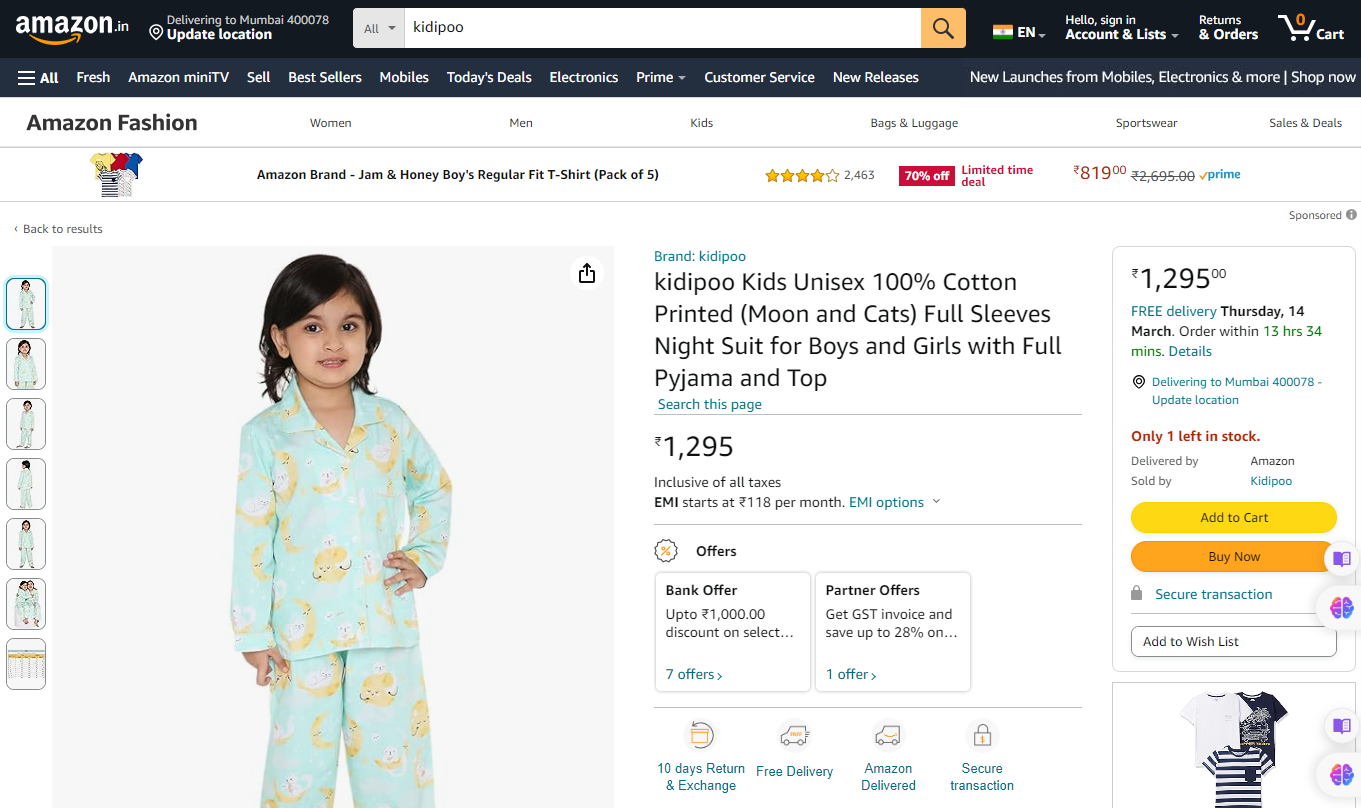Click the sponsored info icon
1361x808 pixels.
click(x=1351, y=215)
